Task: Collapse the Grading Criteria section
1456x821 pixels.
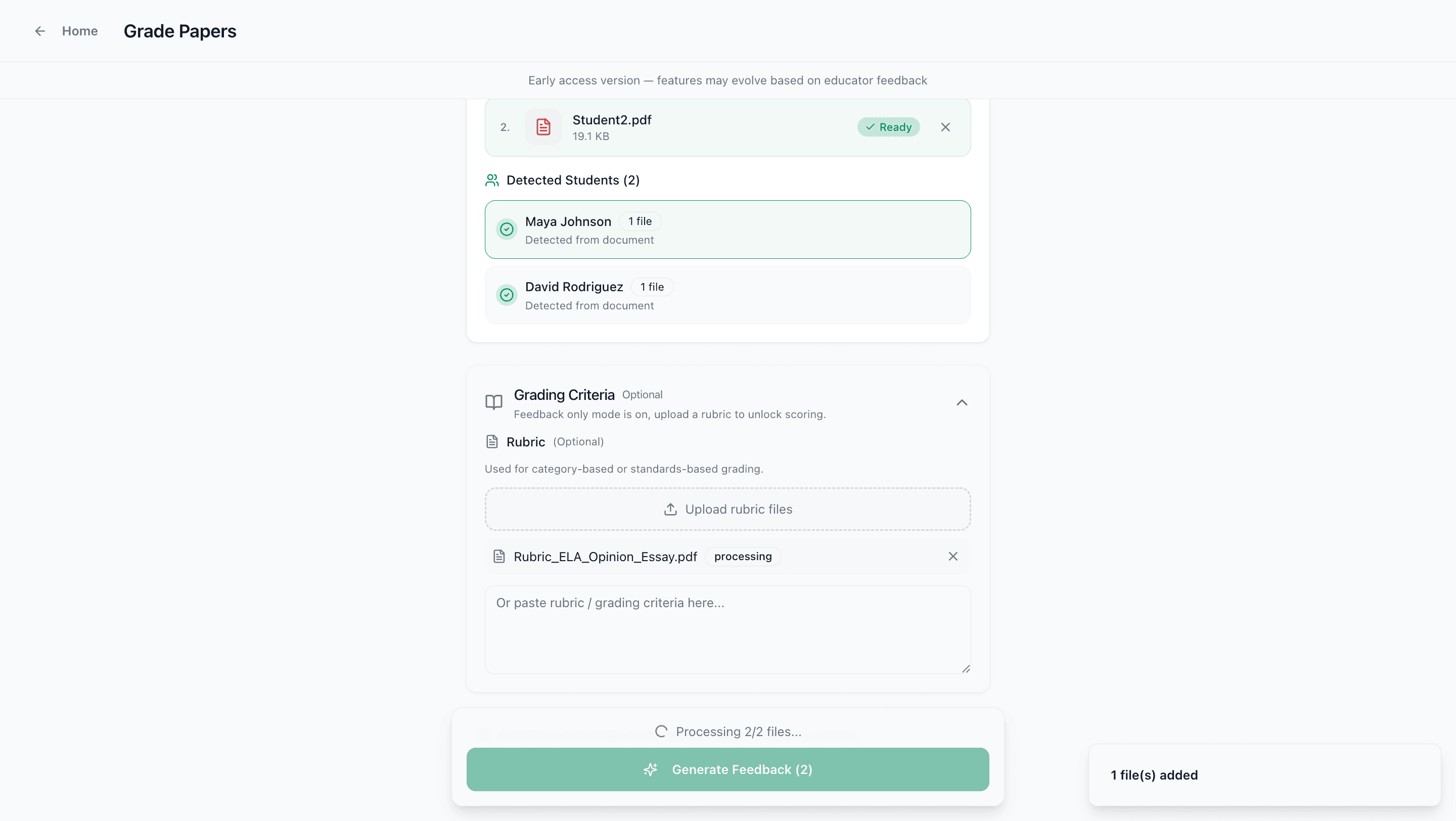Action: (962, 402)
